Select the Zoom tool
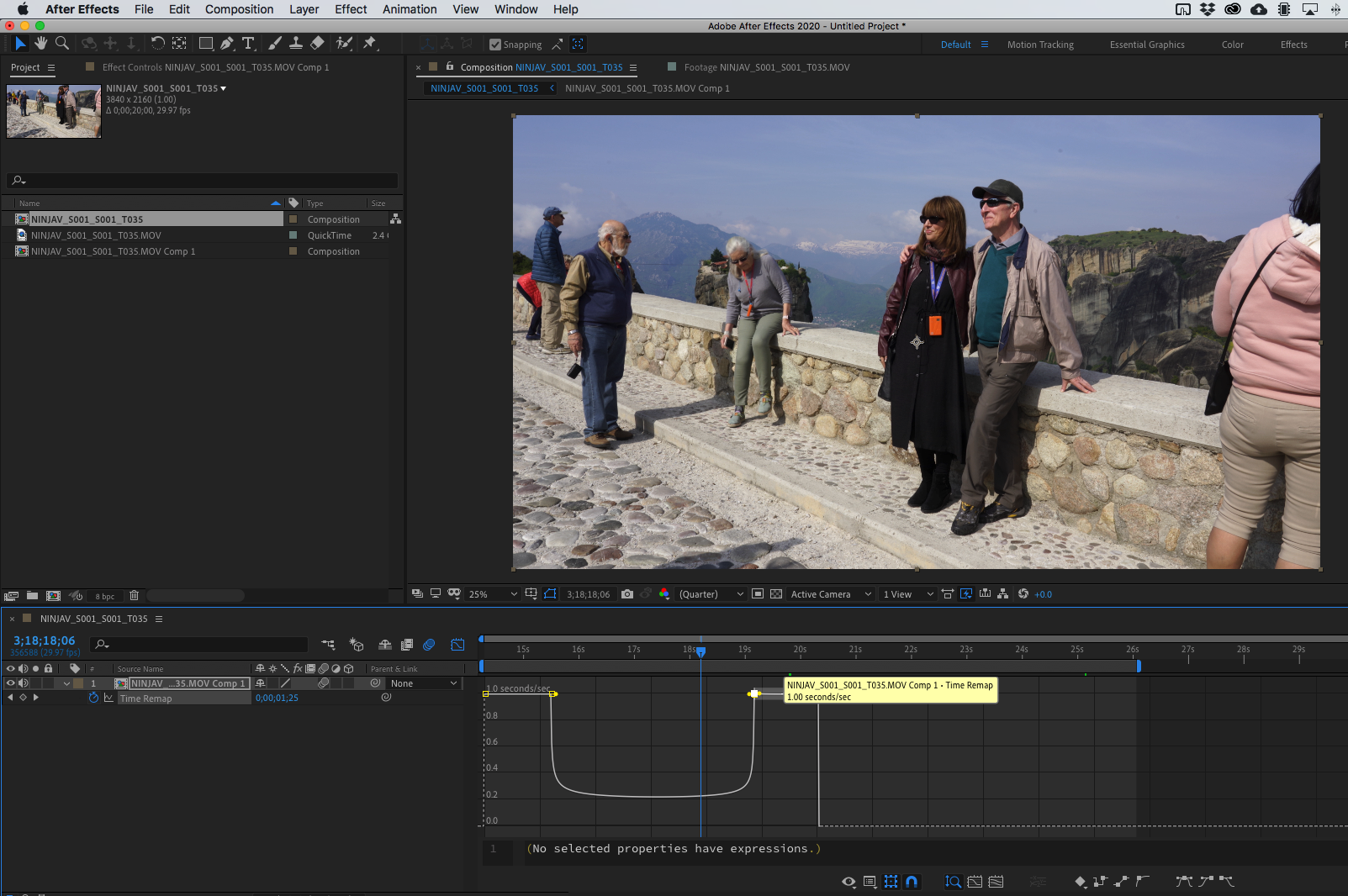The width and height of the screenshot is (1348, 896). [62, 43]
